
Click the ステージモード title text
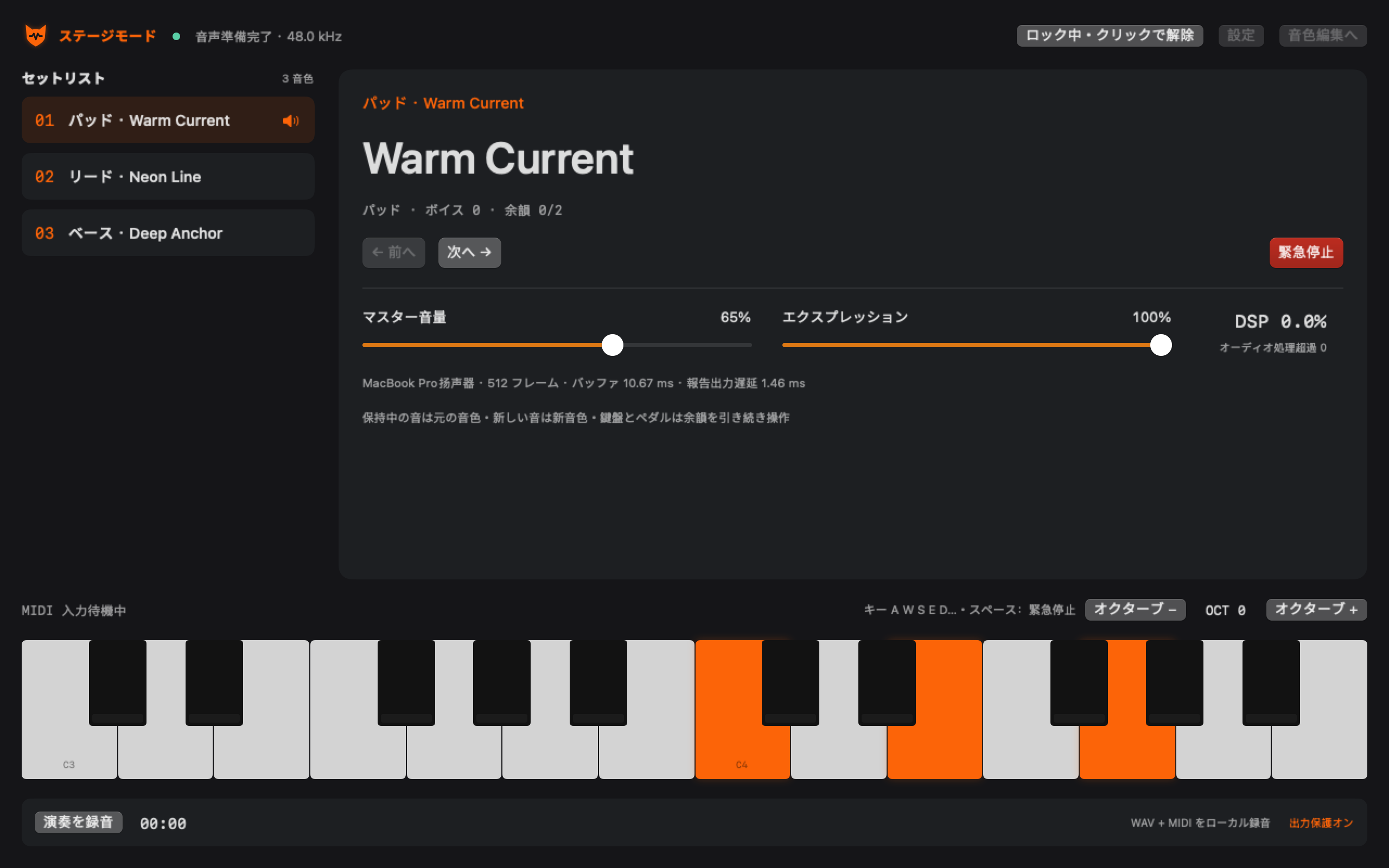click(107, 36)
